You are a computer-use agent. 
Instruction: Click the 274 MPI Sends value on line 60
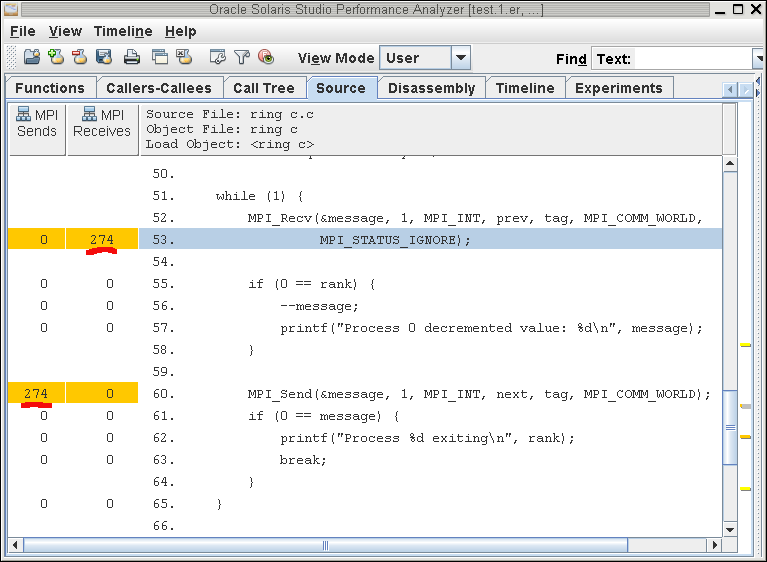(x=36, y=393)
